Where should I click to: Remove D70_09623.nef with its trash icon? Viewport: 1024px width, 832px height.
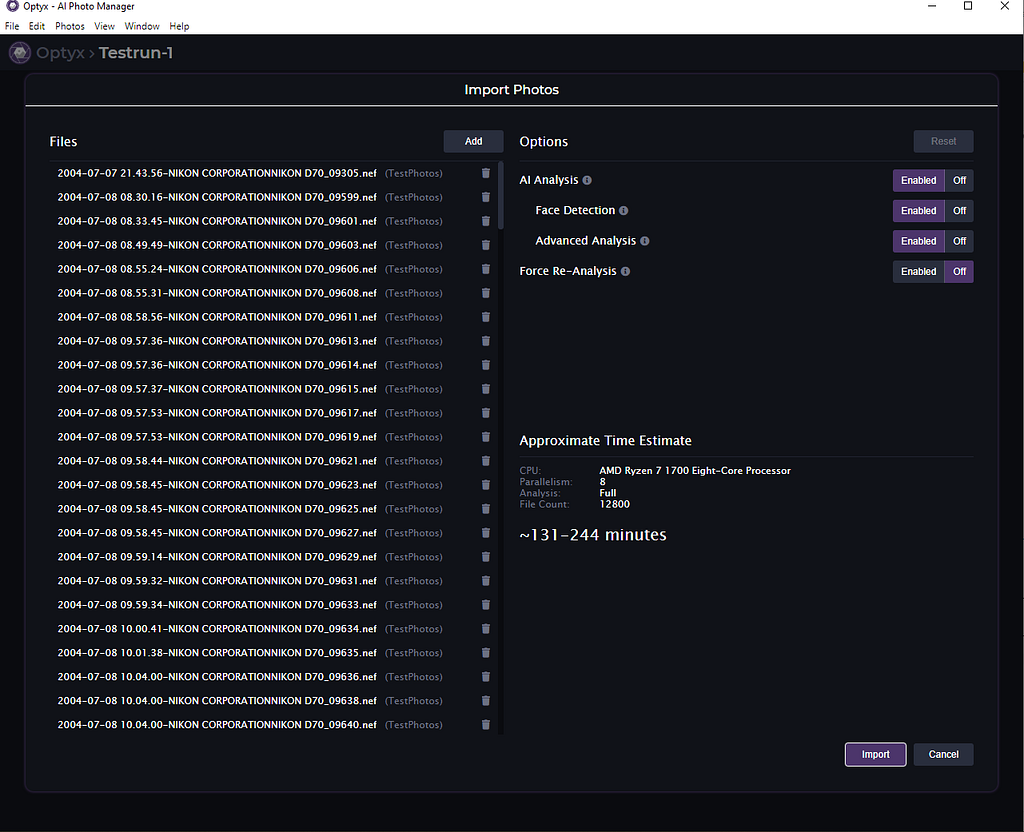pos(485,485)
